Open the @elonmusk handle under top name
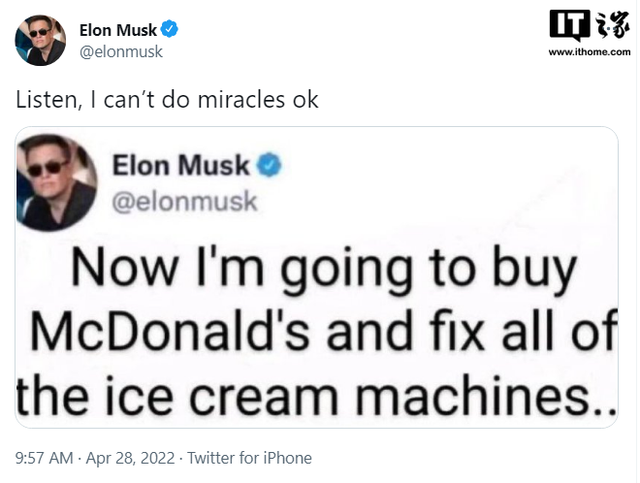The image size is (640, 483). [x=121, y=52]
